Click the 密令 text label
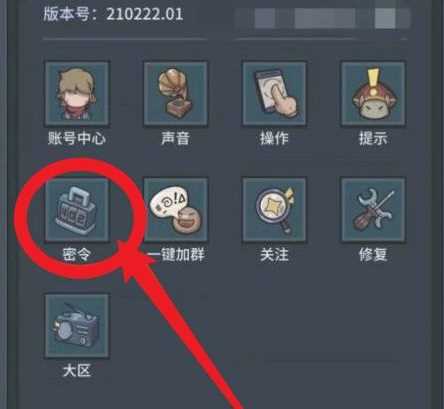 click(77, 254)
